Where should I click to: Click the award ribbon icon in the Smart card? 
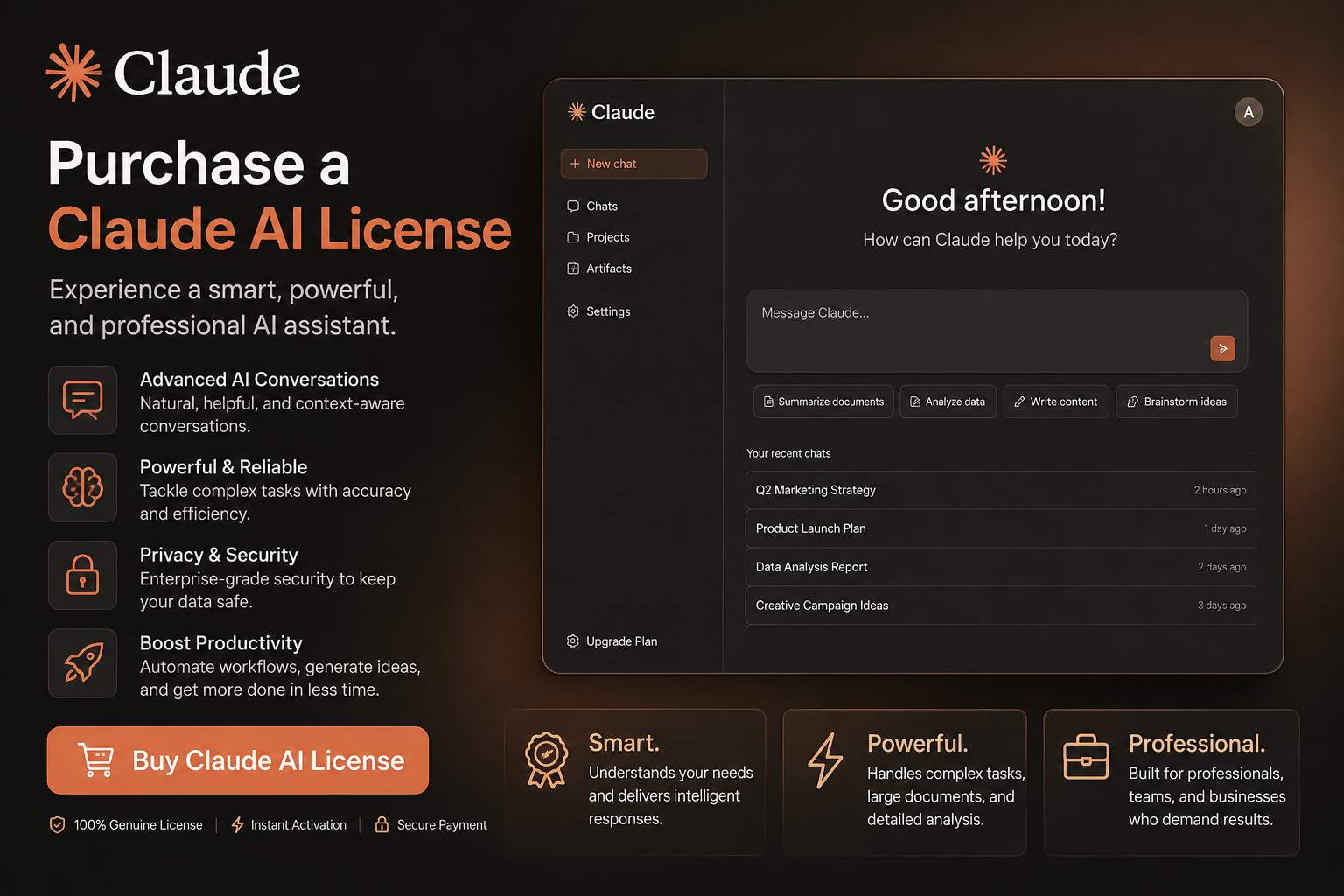tap(547, 759)
